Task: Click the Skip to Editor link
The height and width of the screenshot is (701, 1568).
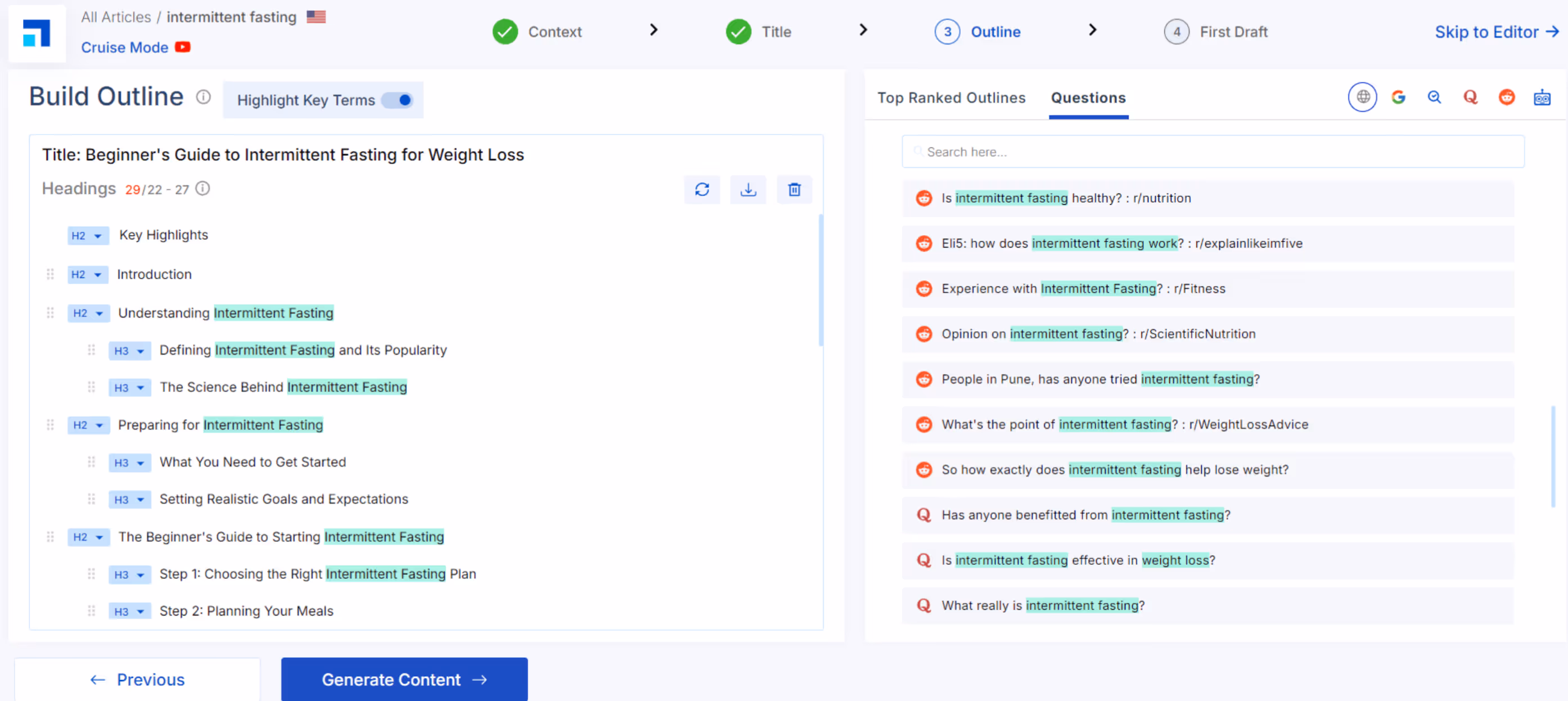Action: tap(1497, 32)
